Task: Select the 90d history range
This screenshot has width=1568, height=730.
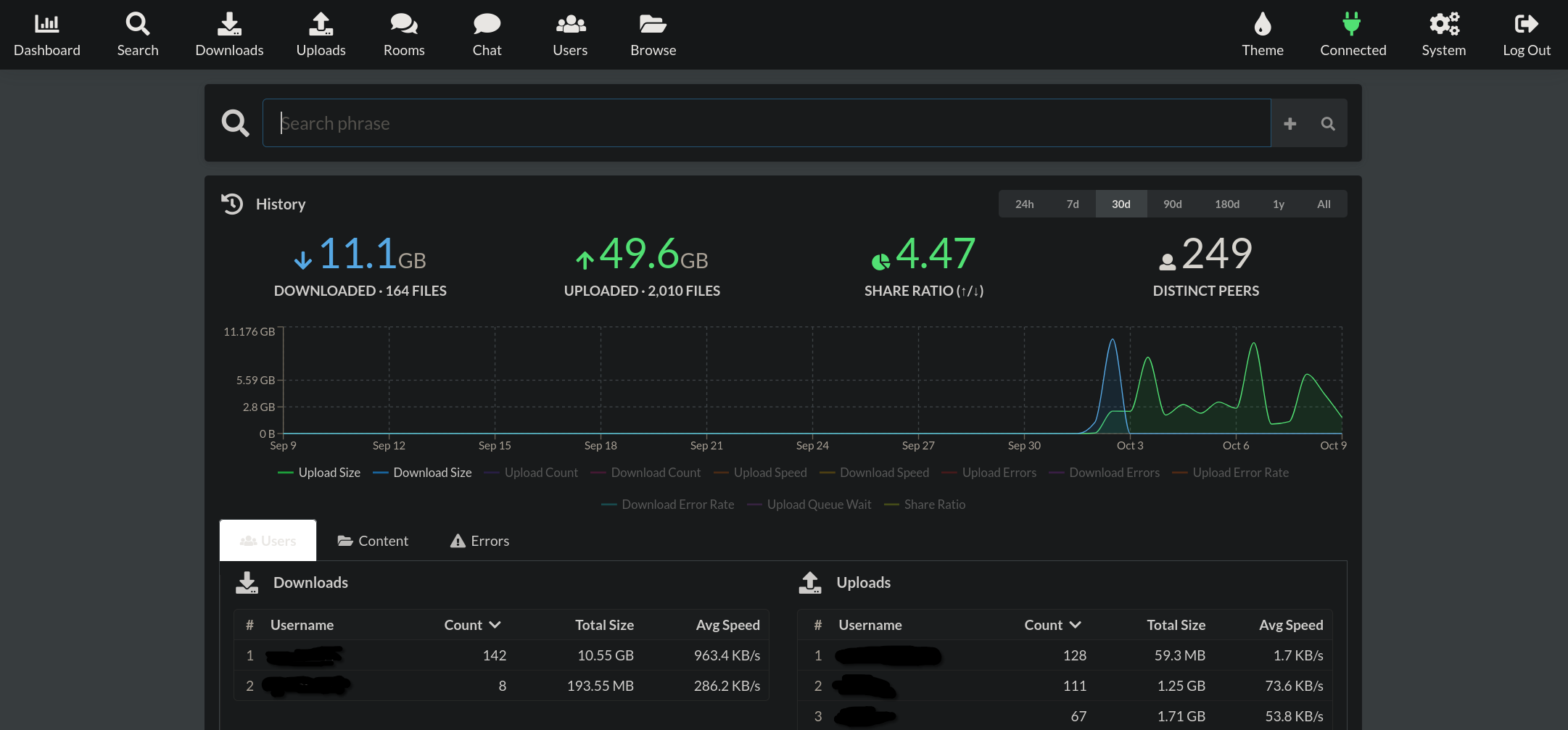Action: click(x=1173, y=204)
